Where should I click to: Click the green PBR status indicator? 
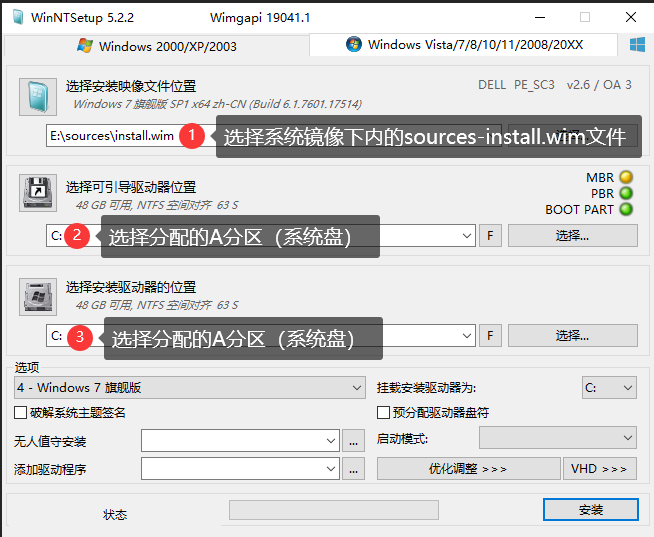626,194
